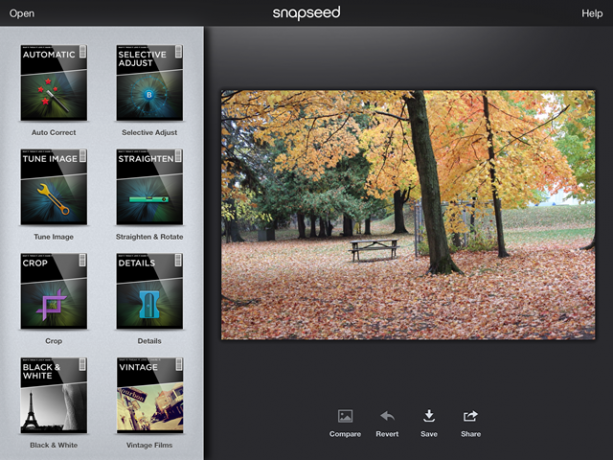The width and height of the screenshot is (613, 460).
Task: Save the photo using Save icon
Action: [x=429, y=416]
